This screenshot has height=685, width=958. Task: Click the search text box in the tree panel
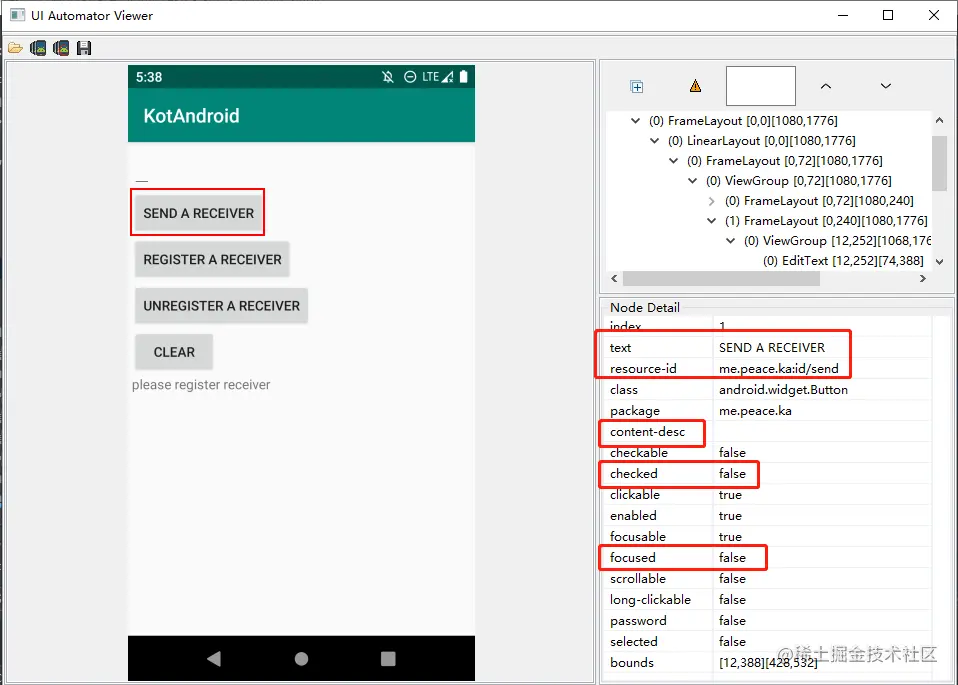[761, 86]
